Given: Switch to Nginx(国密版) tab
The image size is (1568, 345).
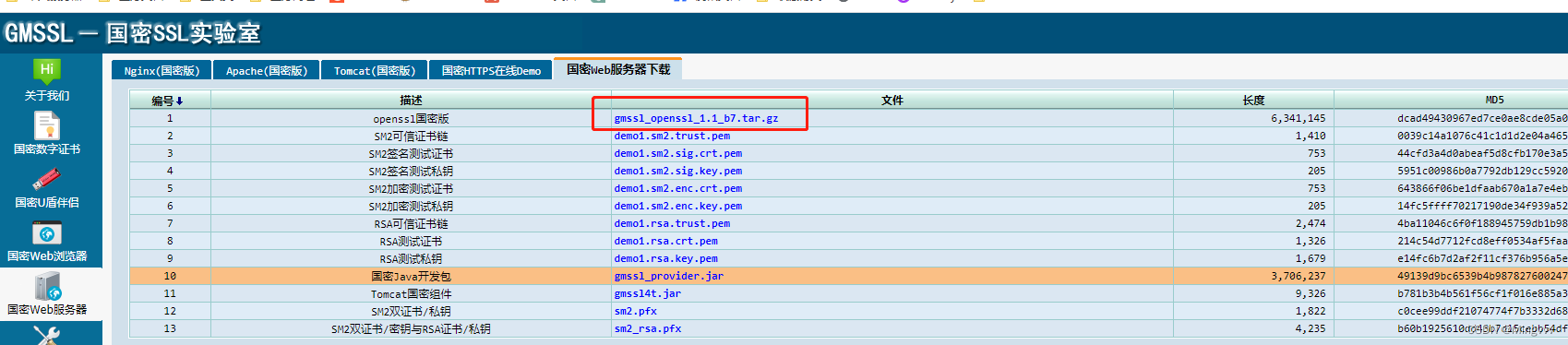Looking at the screenshot, I should click(162, 70).
